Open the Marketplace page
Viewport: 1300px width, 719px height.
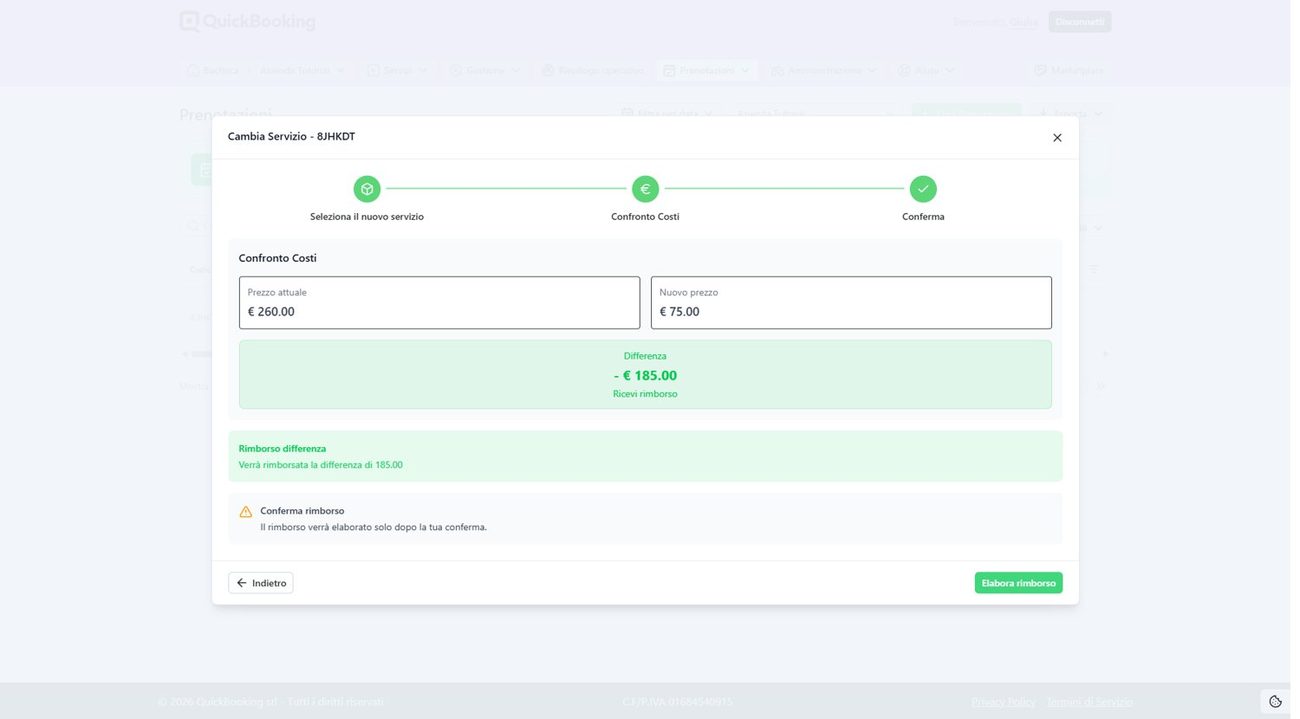click(x=1069, y=71)
